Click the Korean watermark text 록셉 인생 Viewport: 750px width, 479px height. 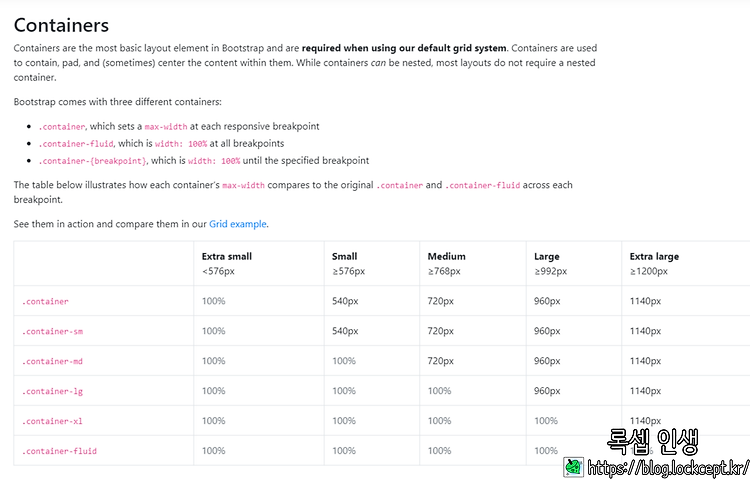click(652, 442)
